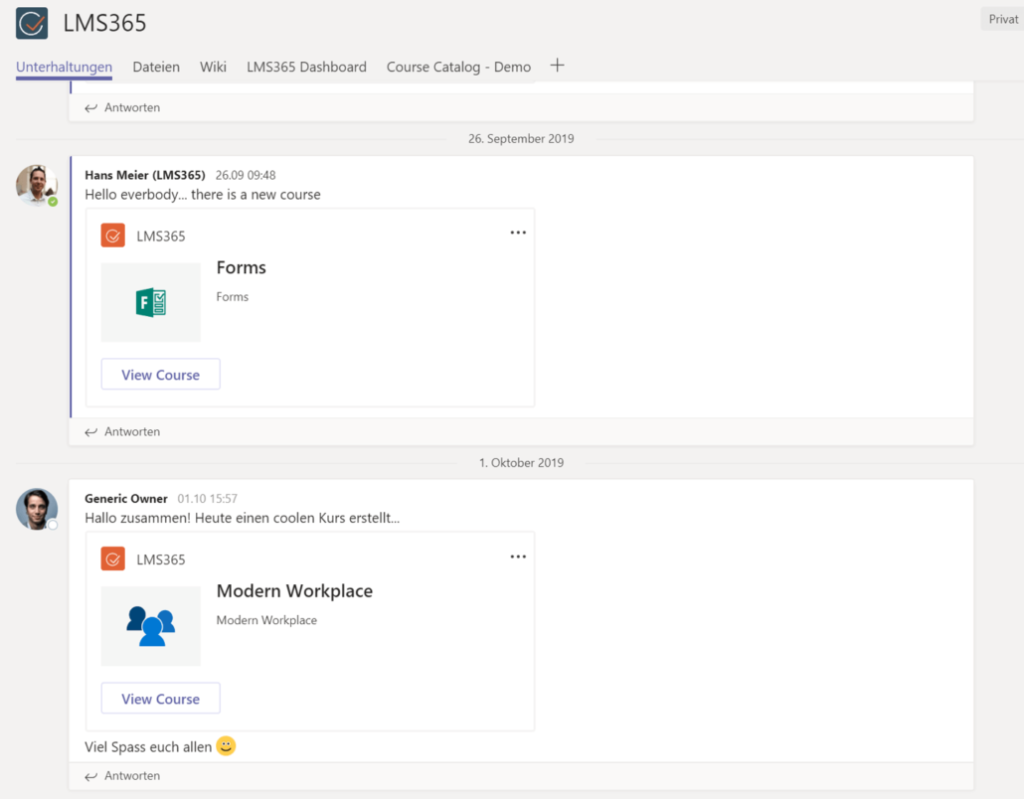
Task: Click View Course for Forms
Action: click(160, 374)
